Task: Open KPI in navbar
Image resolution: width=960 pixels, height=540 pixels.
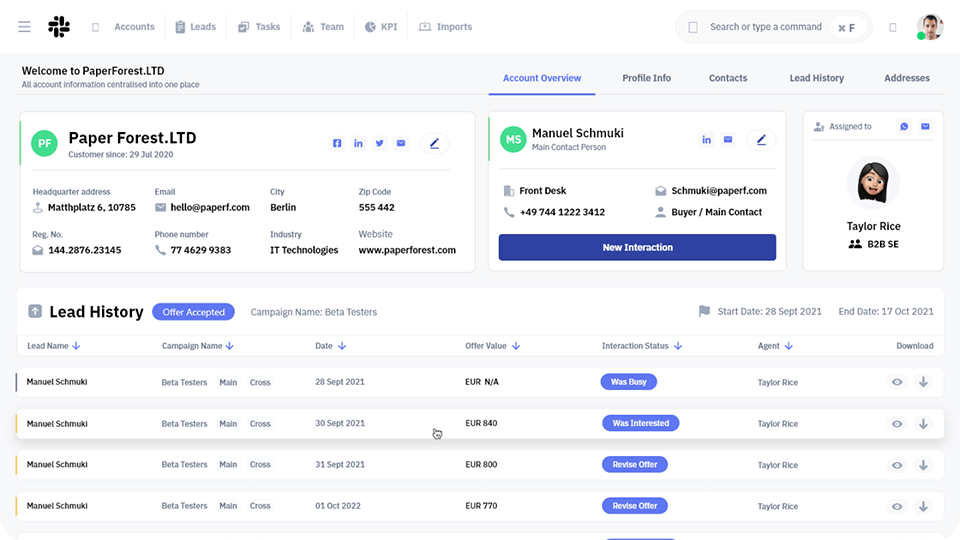Action: click(381, 27)
